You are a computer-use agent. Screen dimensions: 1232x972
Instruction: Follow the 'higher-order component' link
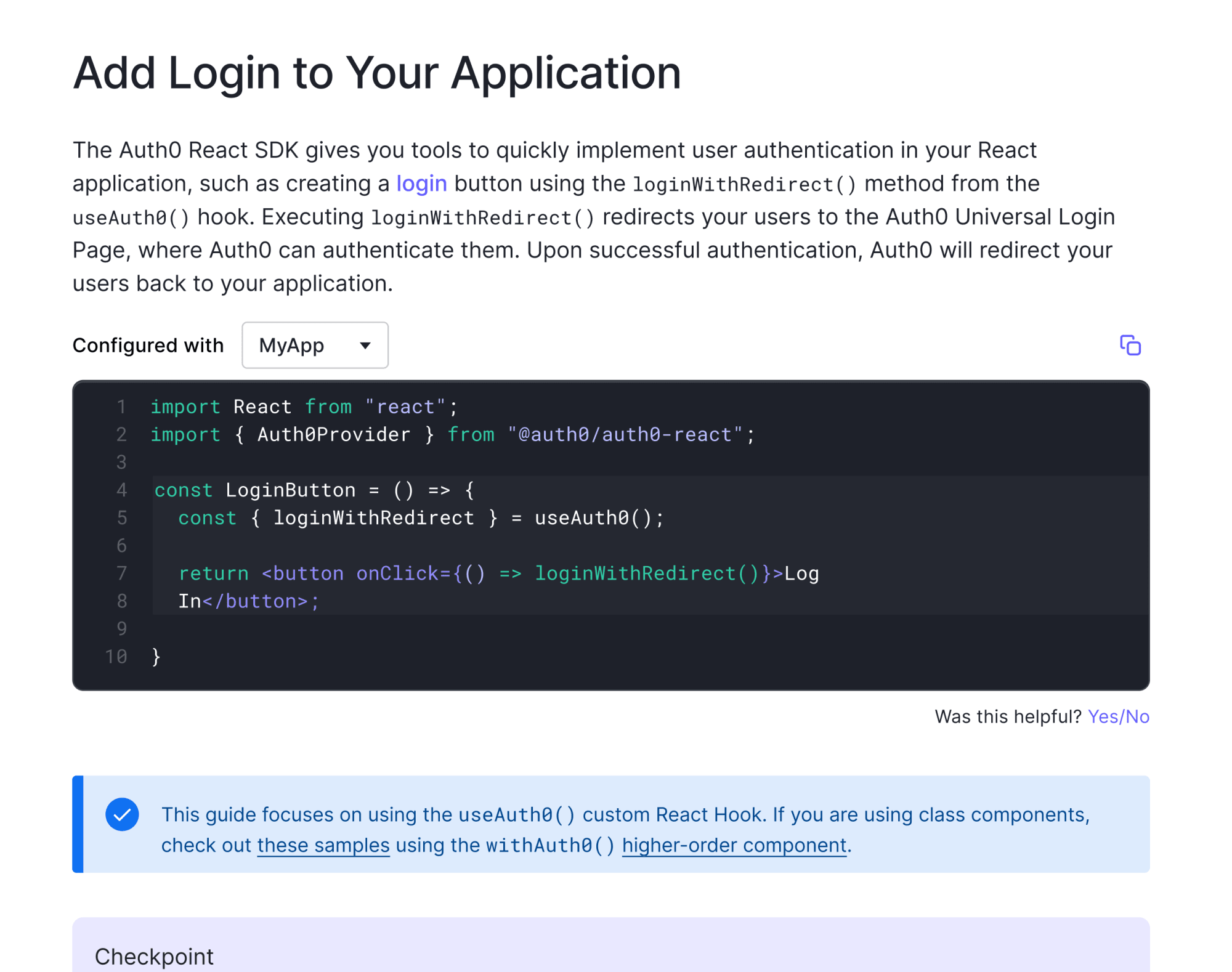(x=734, y=845)
